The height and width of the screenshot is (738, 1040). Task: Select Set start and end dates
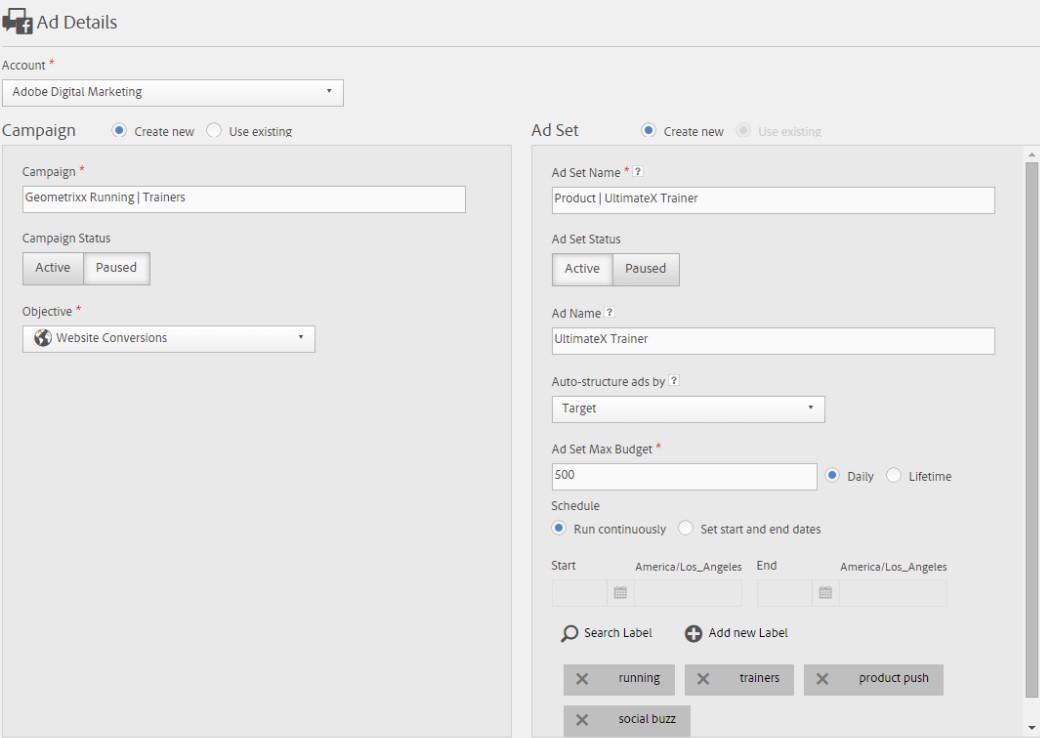click(685, 529)
